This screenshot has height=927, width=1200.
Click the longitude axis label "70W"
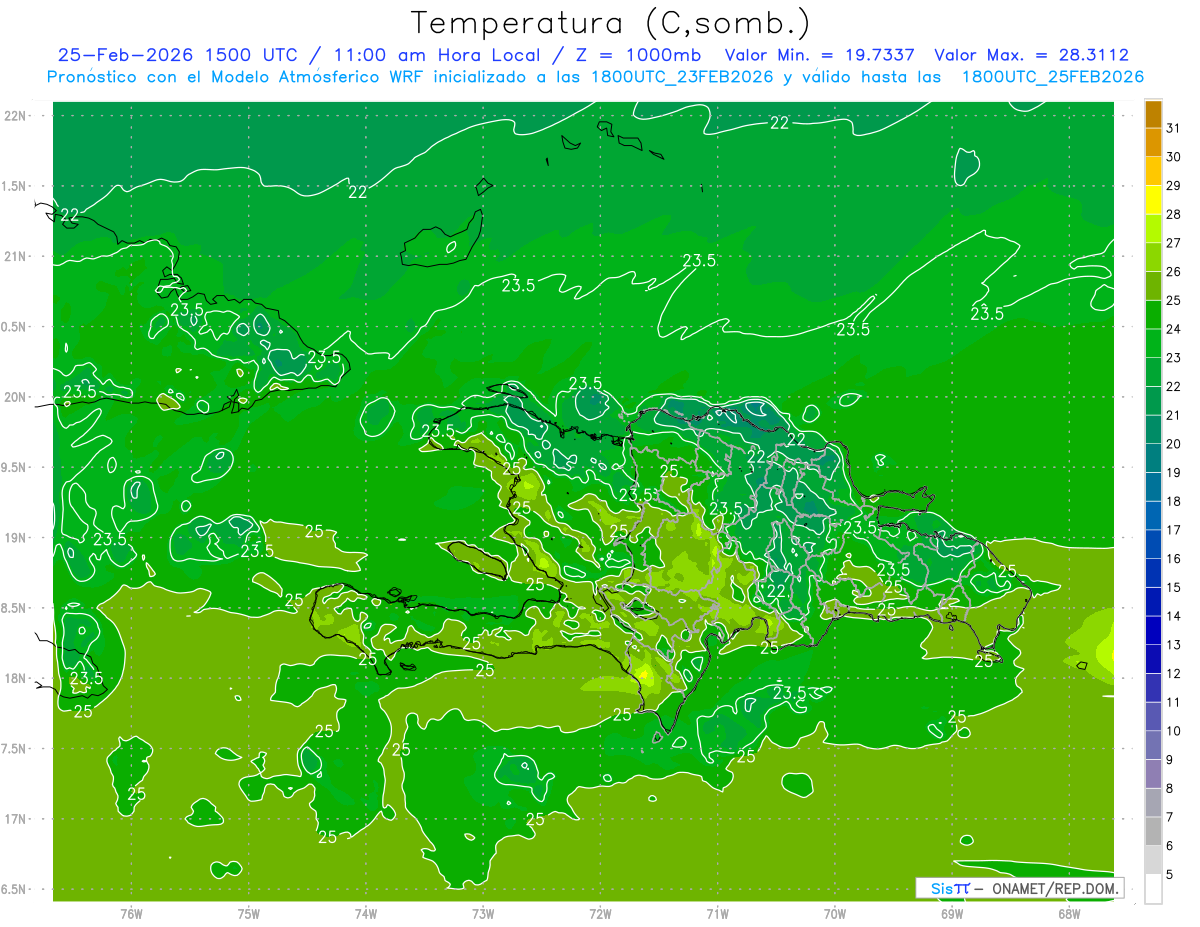click(835, 913)
